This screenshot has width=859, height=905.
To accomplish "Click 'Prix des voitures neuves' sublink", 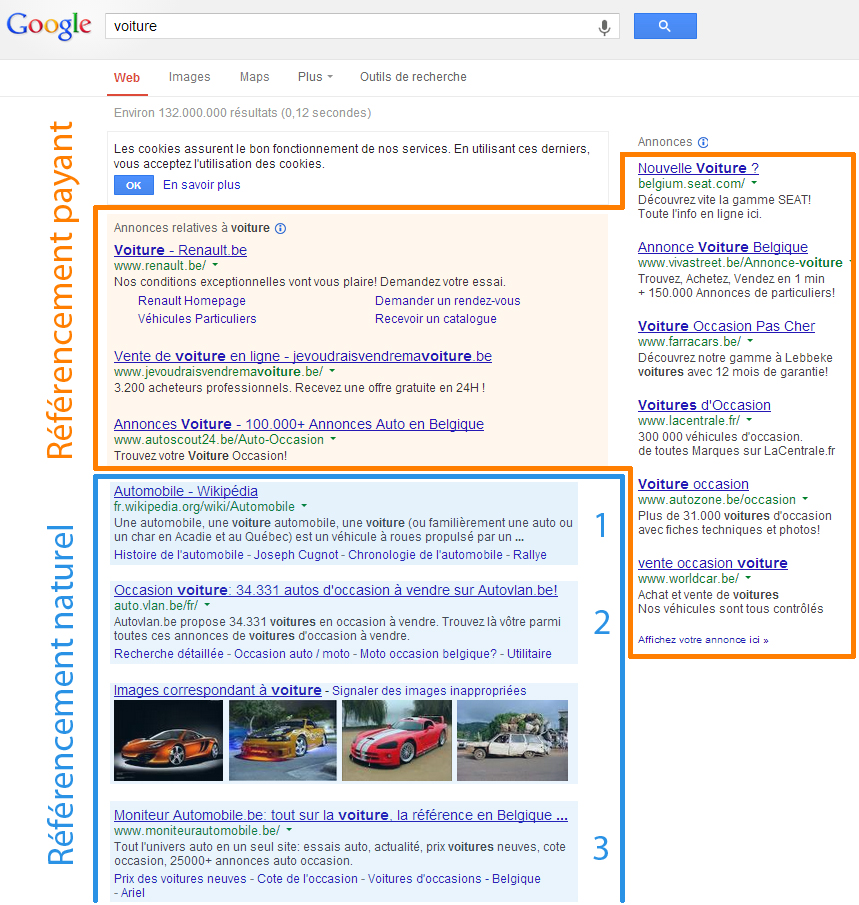I will [x=180, y=879].
